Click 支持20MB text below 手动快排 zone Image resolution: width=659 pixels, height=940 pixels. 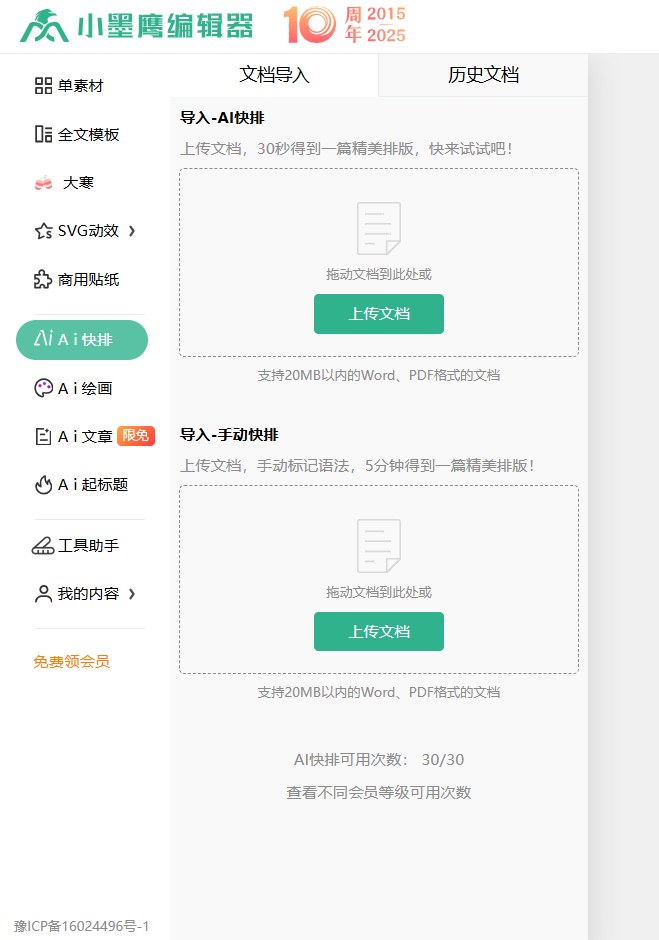379,692
